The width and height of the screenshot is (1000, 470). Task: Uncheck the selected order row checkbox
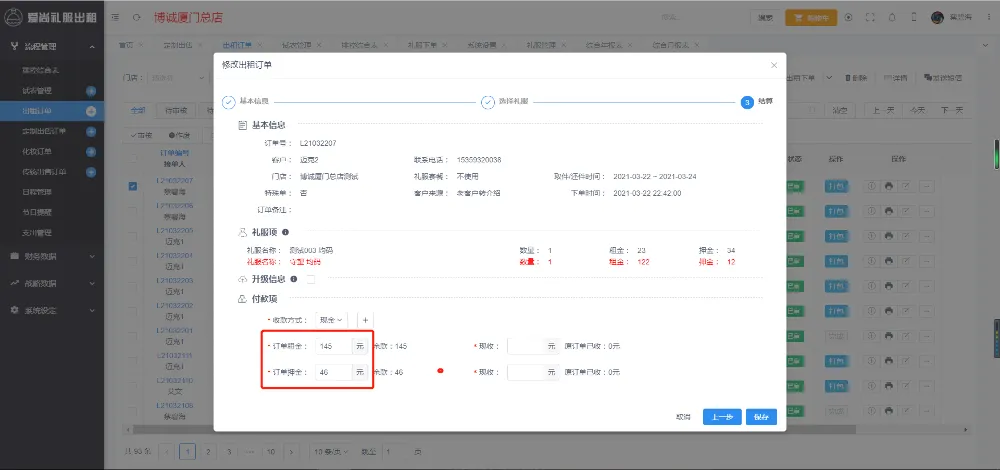point(133,186)
